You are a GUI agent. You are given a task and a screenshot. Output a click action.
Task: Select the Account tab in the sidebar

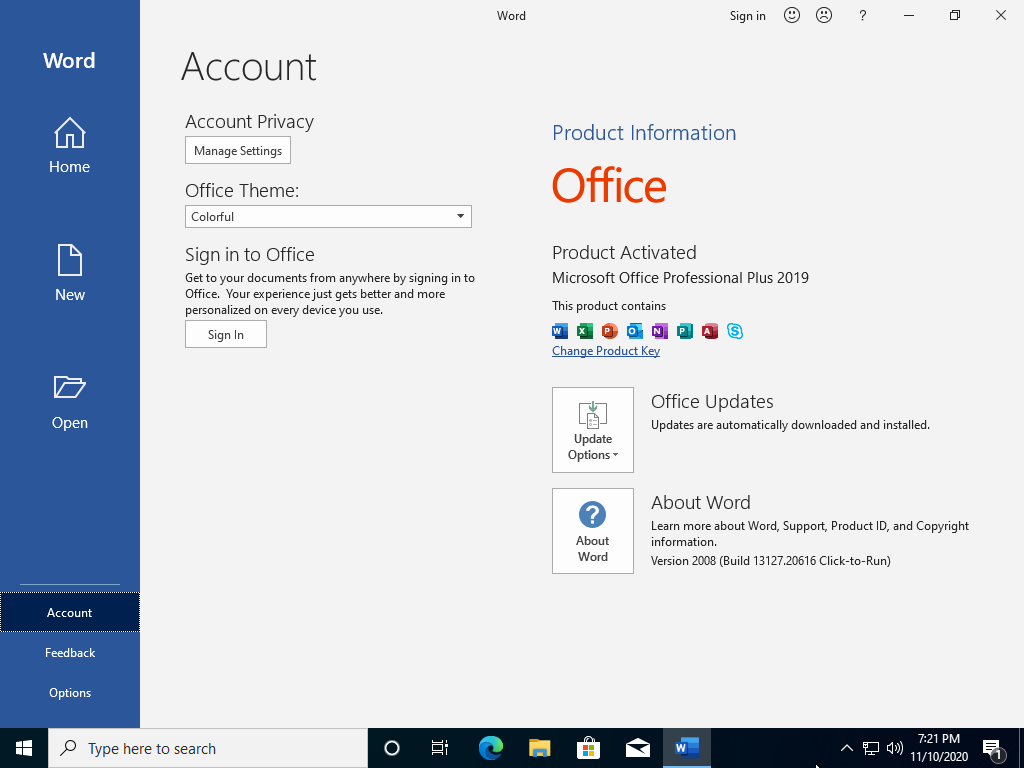coord(69,612)
